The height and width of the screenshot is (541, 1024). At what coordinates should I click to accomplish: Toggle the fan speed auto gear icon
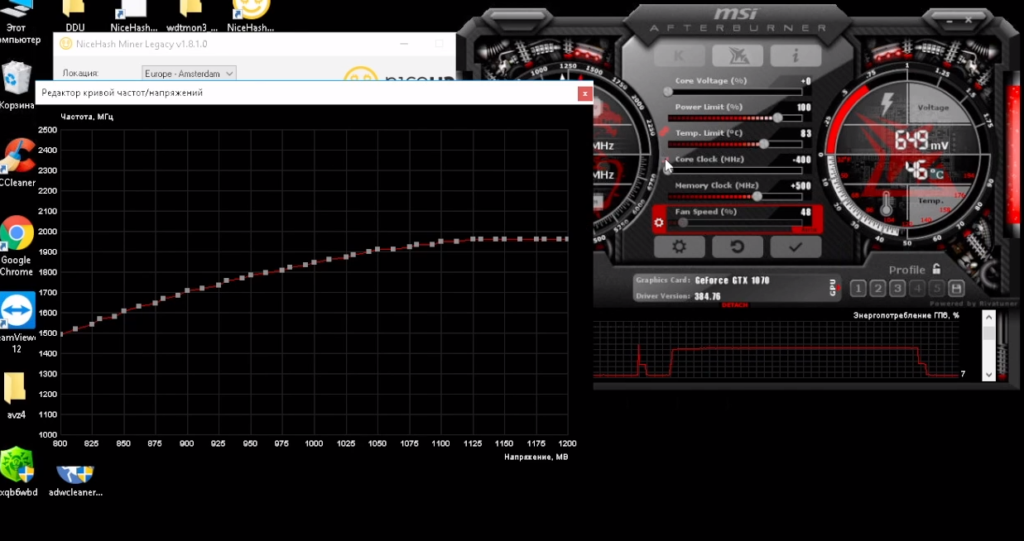(659, 222)
